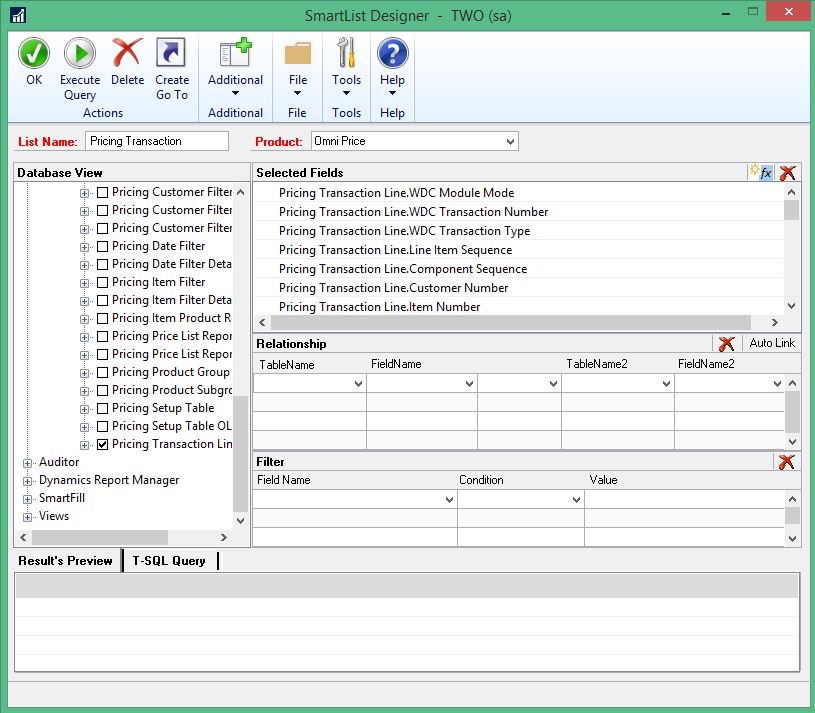Open the Relationship FieldName2 dropdown
Viewport: 815px width, 713px height.
777,384
